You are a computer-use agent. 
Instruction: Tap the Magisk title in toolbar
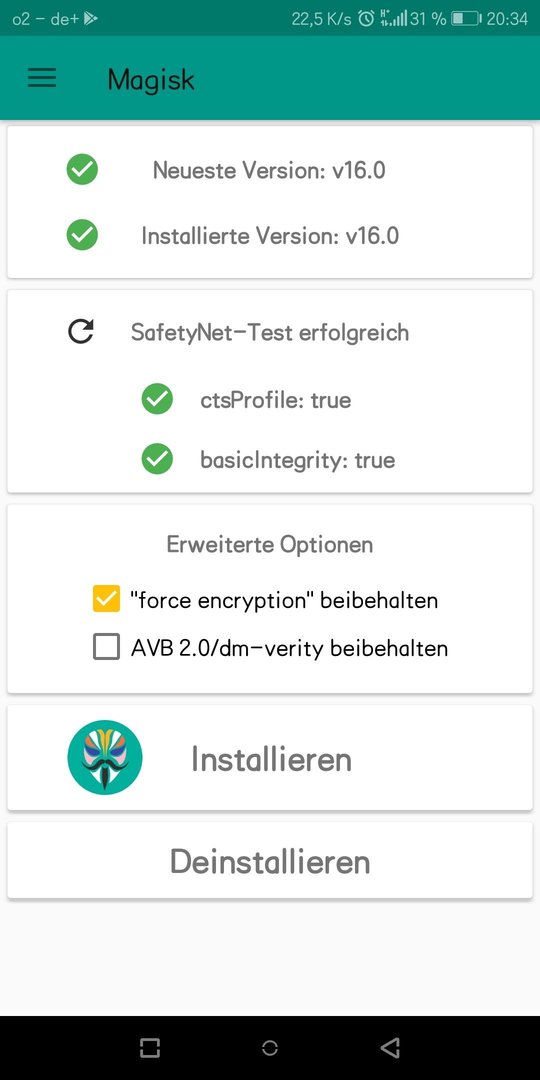tap(151, 80)
